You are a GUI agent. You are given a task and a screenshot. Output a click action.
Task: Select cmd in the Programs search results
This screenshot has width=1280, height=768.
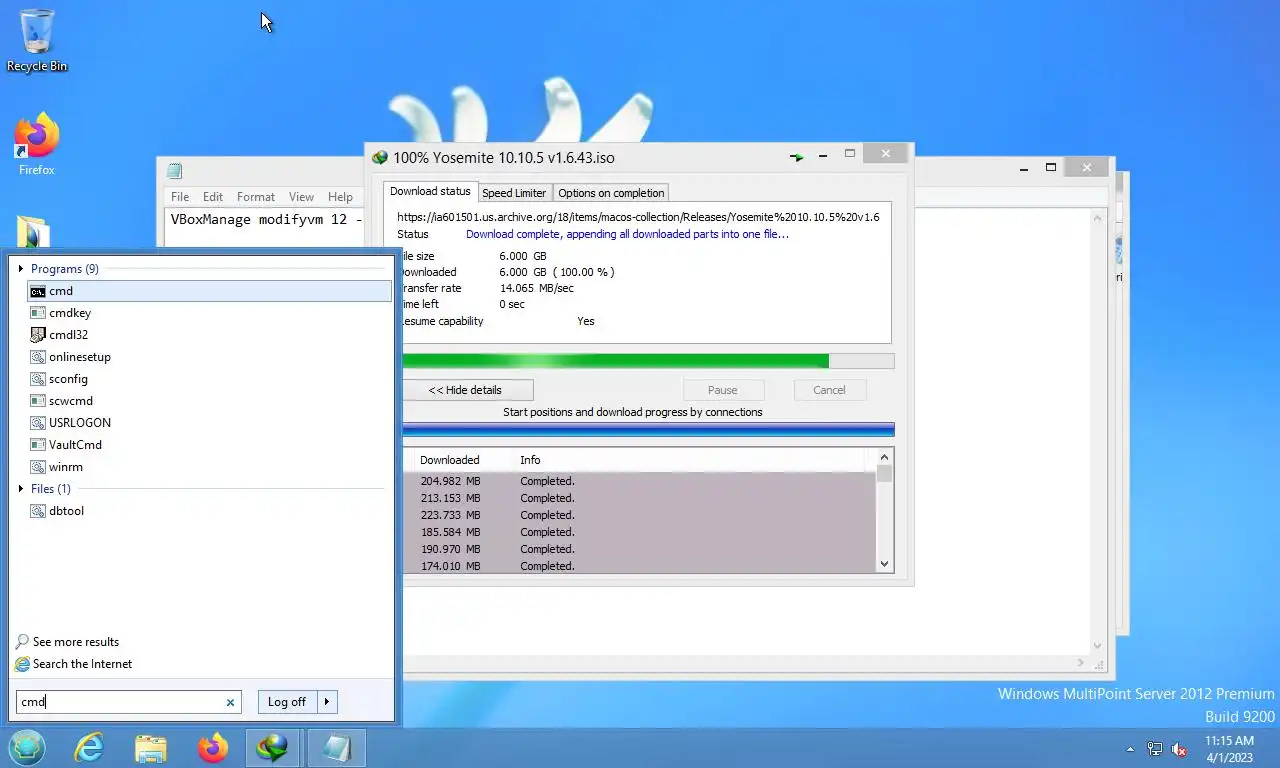[210, 291]
